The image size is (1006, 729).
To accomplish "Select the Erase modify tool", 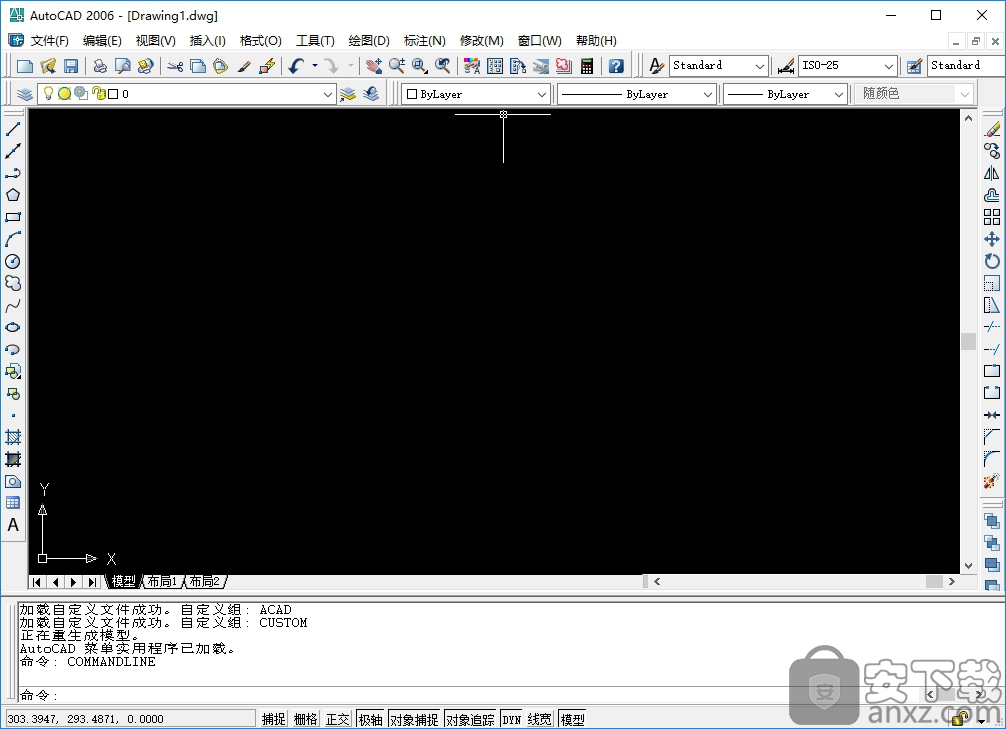I will (992, 129).
